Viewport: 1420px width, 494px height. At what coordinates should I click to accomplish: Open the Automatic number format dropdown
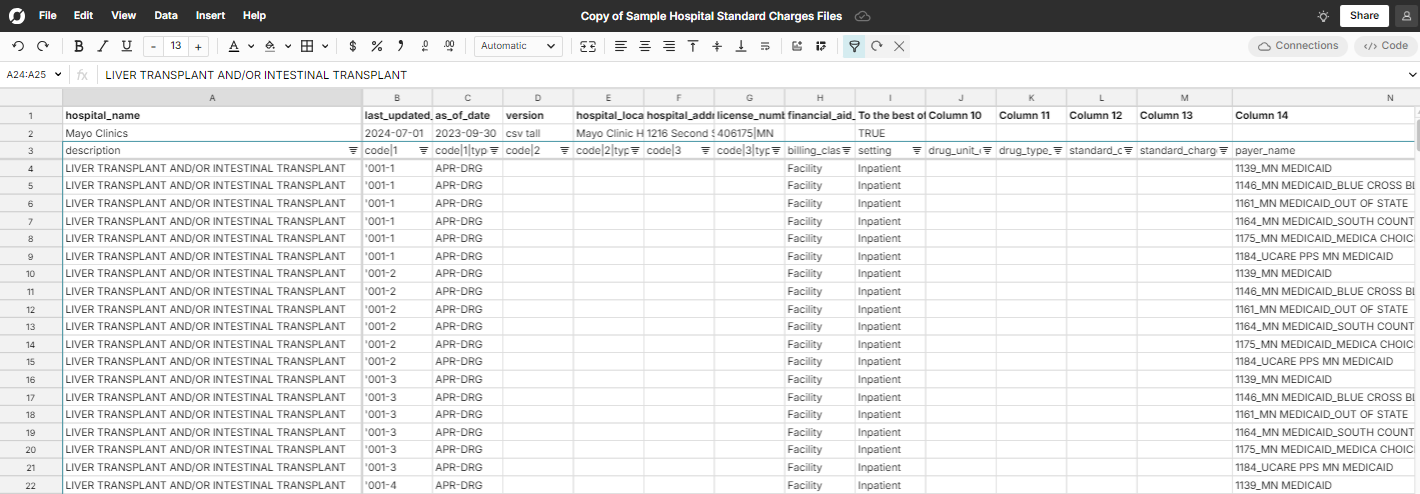pyautogui.click(x=517, y=46)
